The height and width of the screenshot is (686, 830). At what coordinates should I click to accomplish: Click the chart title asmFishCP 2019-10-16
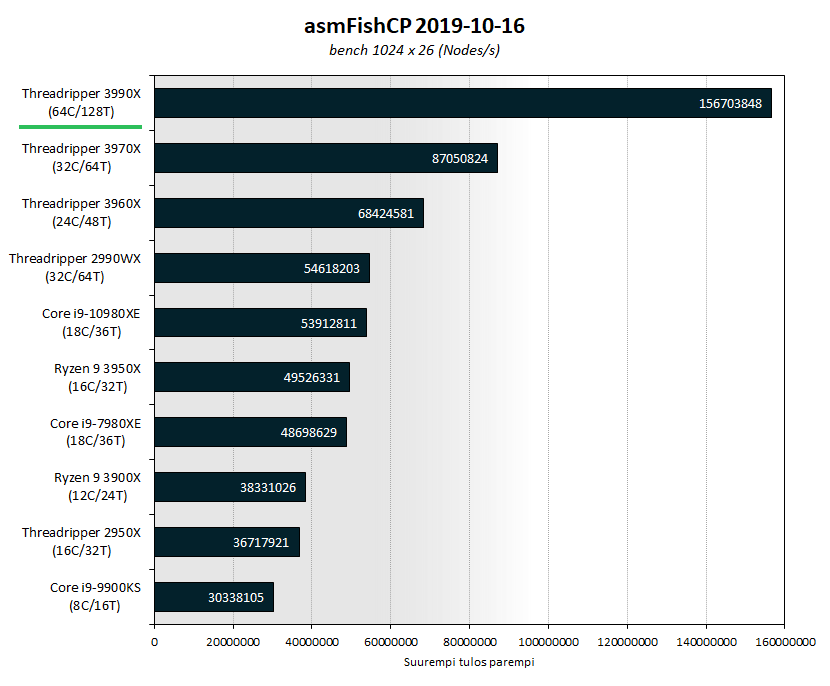point(414,26)
